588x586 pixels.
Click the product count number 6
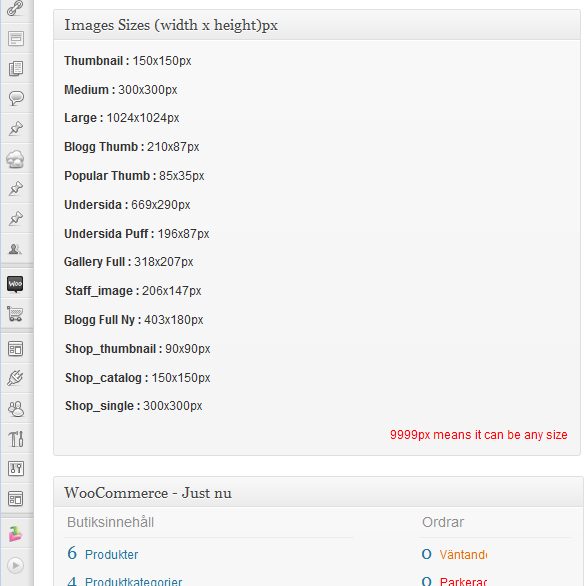click(72, 553)
